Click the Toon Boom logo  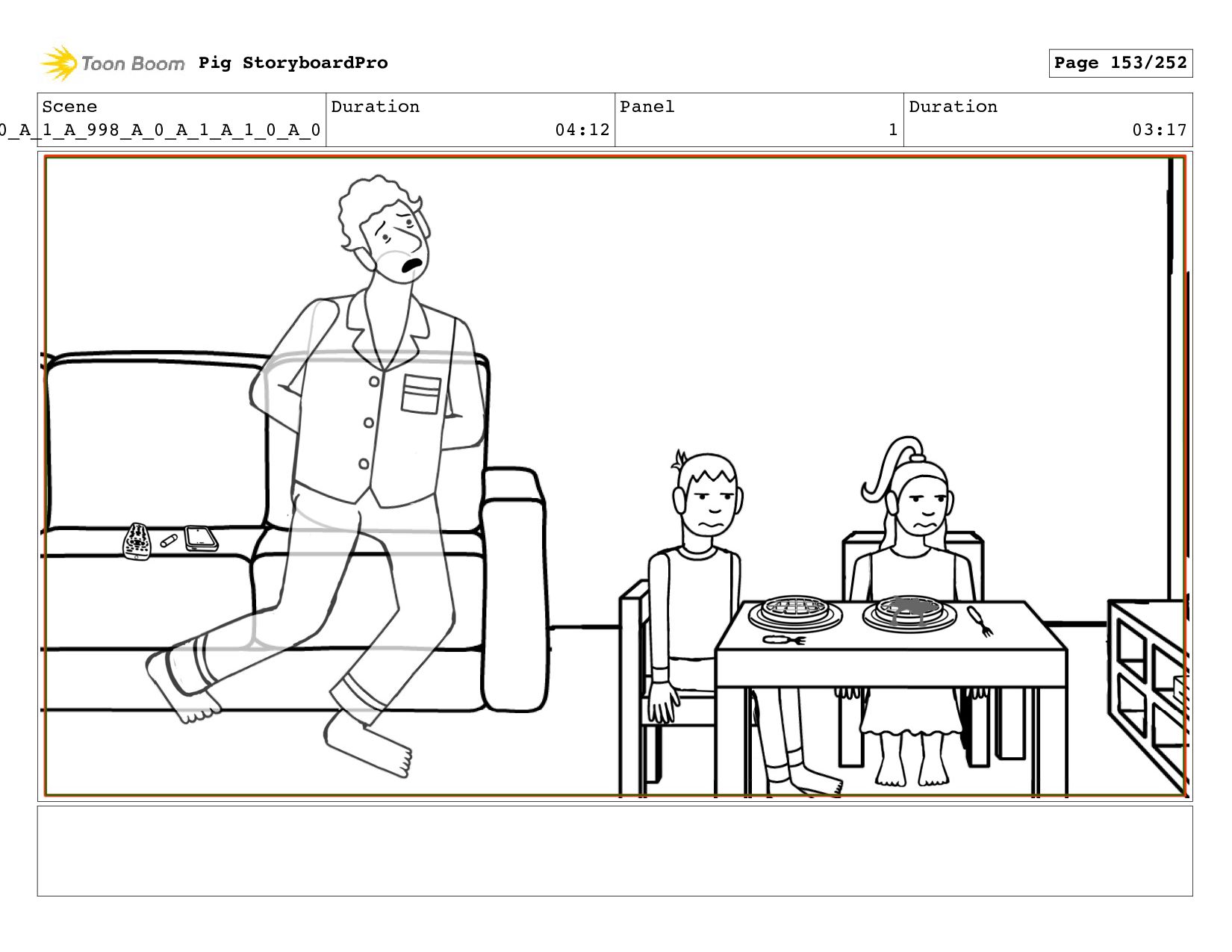point(112,63)
